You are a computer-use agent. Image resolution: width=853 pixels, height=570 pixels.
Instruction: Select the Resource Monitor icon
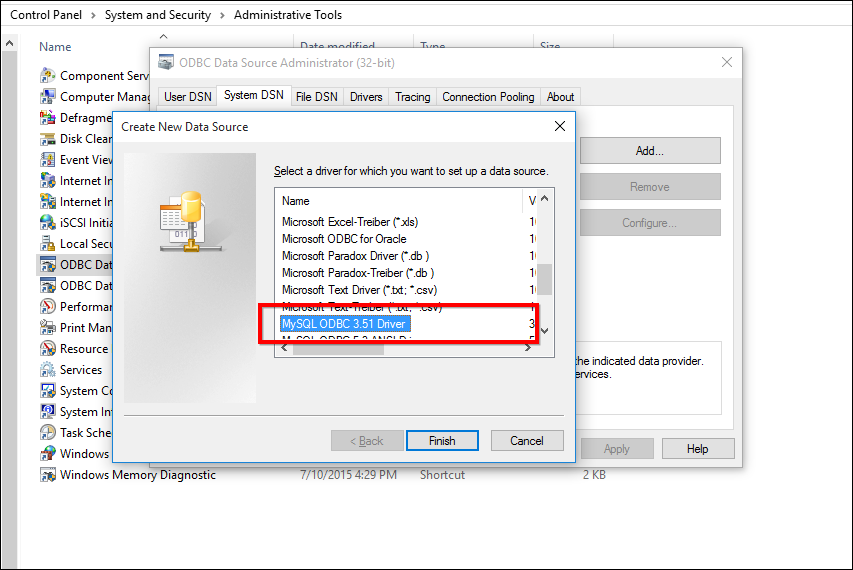48,349
